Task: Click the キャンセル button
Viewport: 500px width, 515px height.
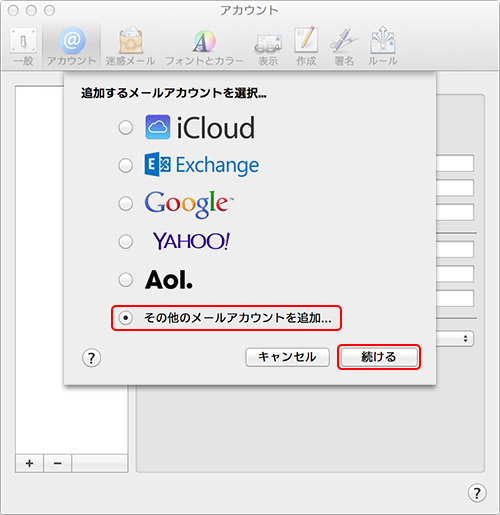Action: (x=287, y=357)
